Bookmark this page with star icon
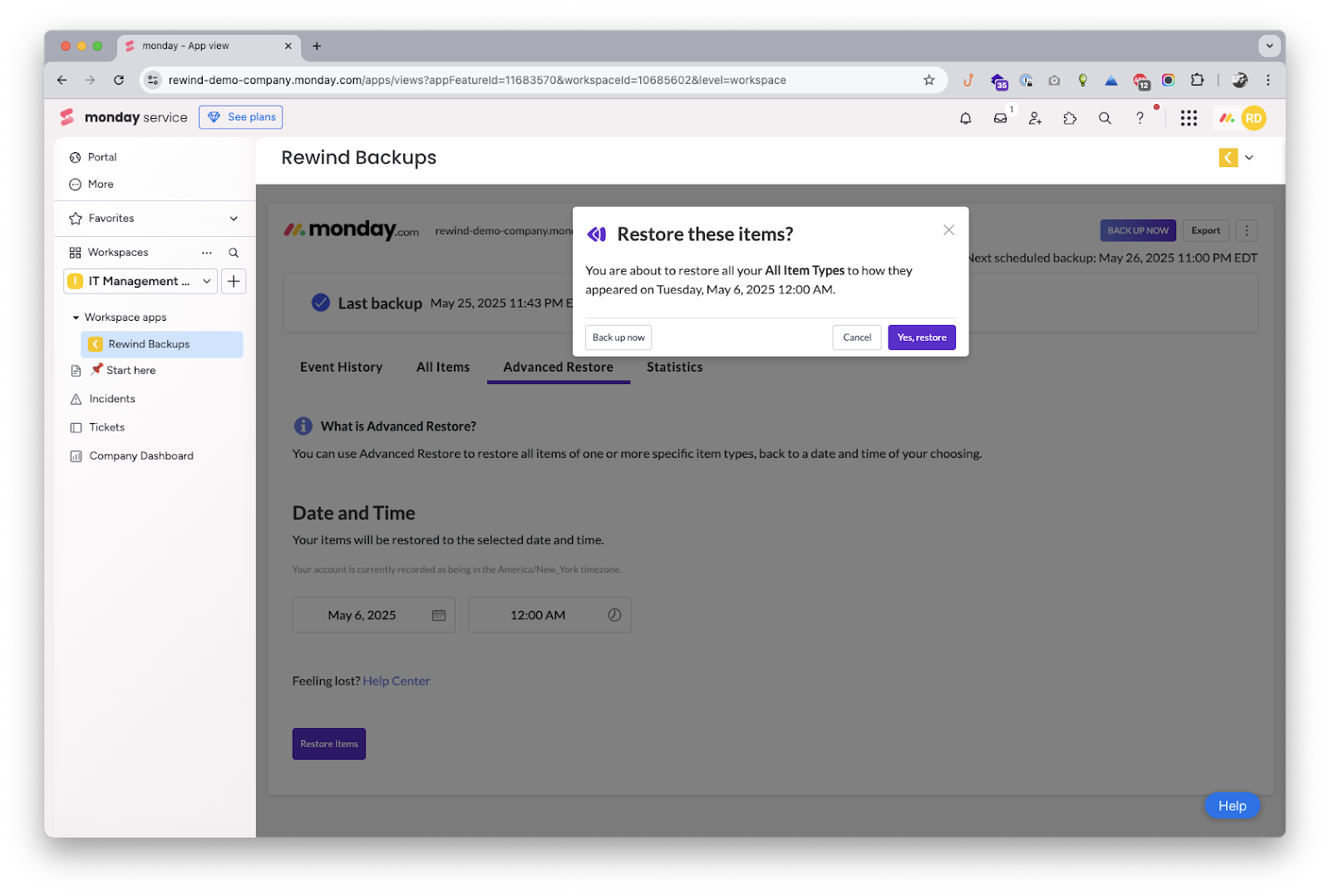1330x896 pixels. click(929, 80)
